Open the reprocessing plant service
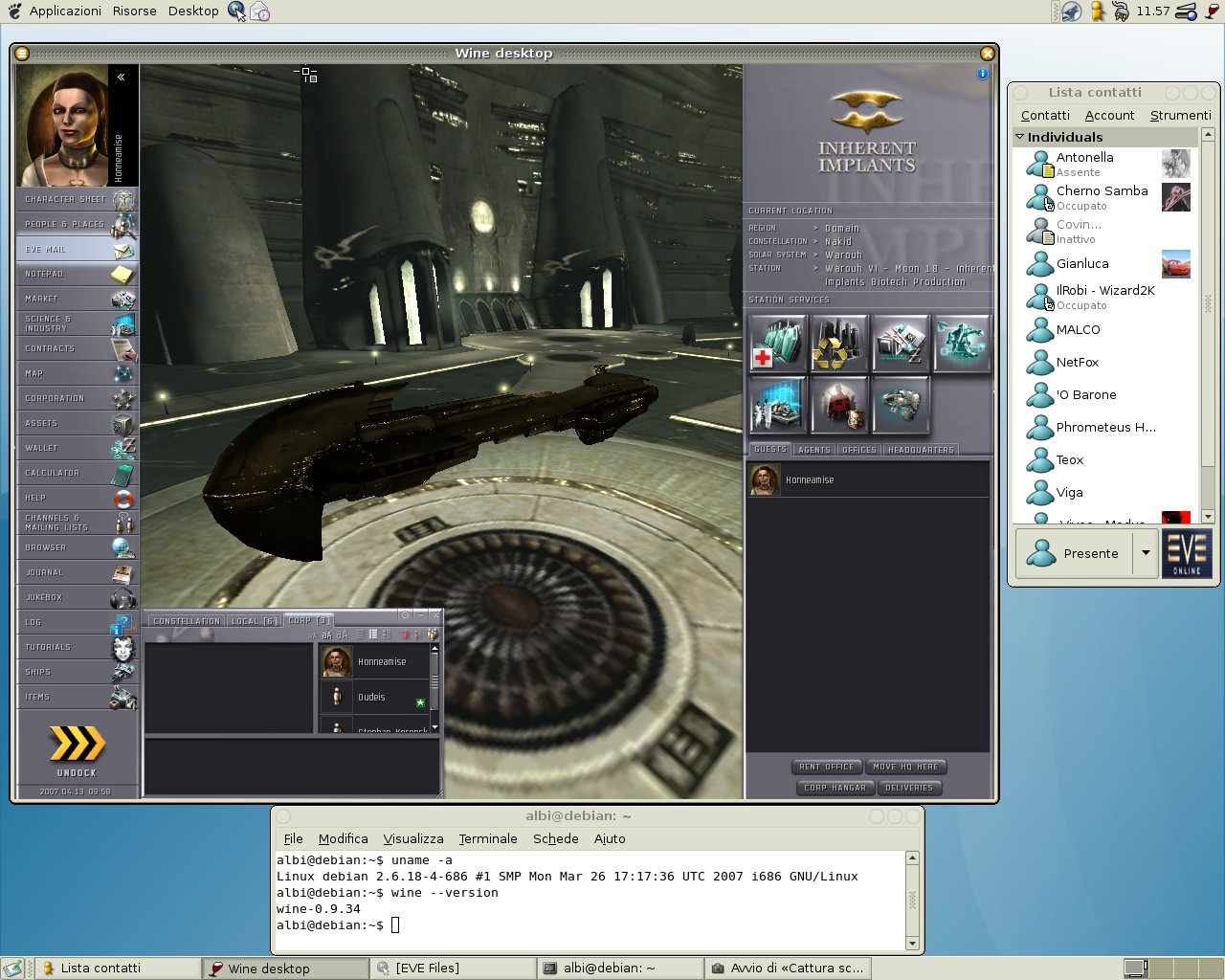Viewport: 1225px width, 980px height. tap(838, 343)
